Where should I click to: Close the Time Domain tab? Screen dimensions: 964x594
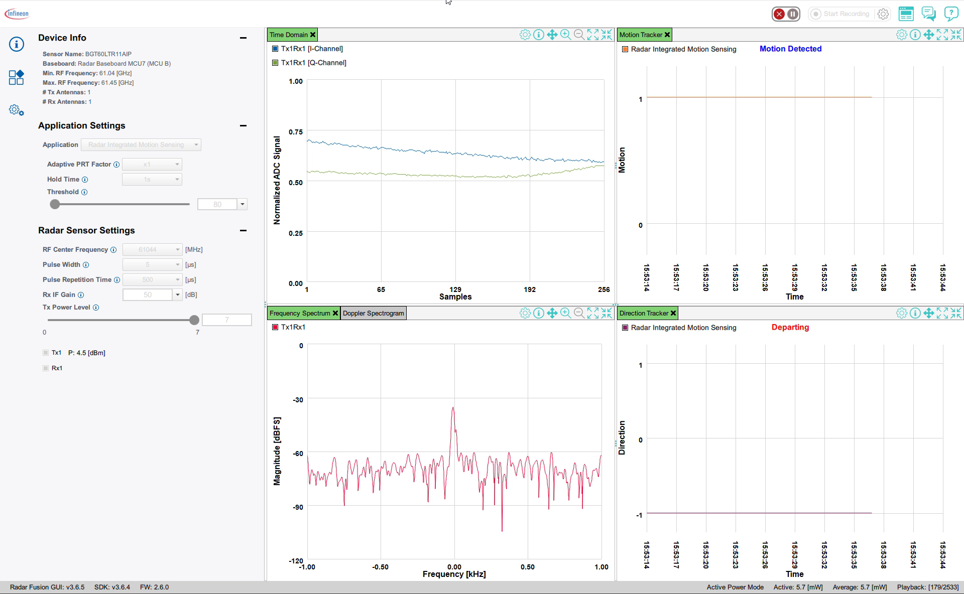click(313, 34)
